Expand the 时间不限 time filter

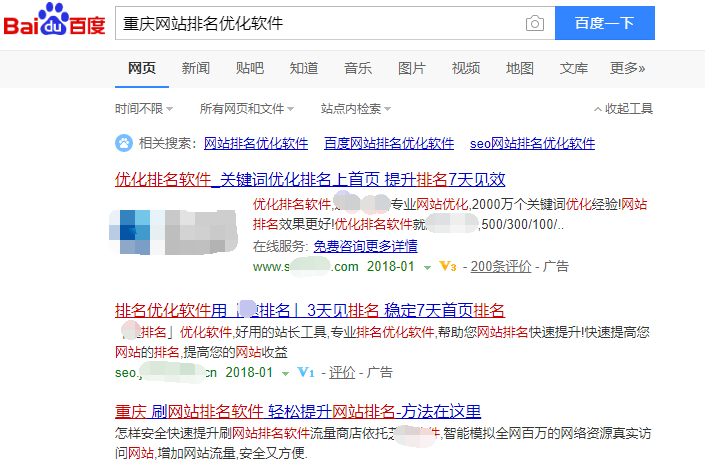[143, 108]
